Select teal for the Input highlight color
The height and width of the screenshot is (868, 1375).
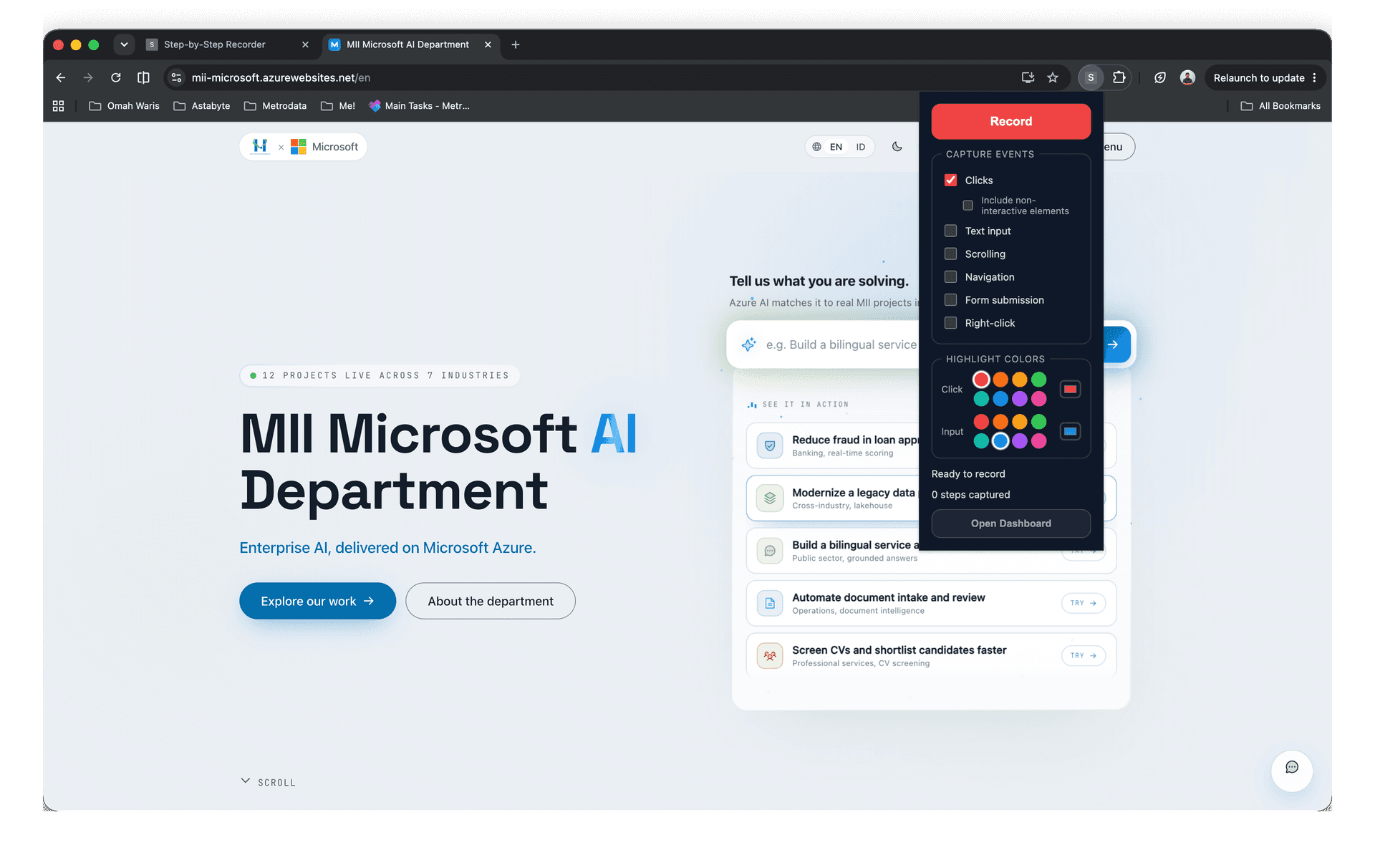point(981,441)
